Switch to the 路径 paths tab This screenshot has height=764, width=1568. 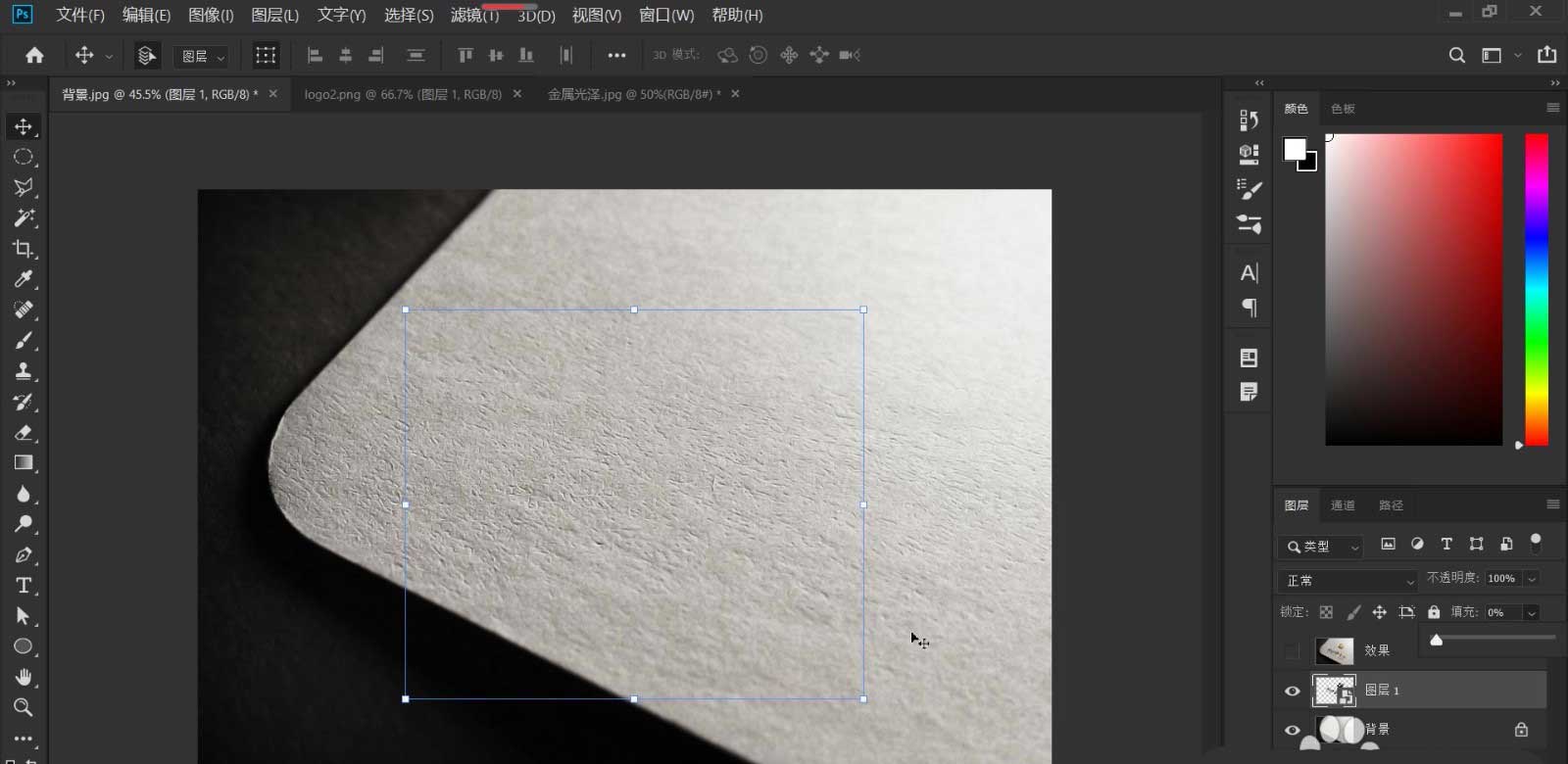click(1391, 505)
